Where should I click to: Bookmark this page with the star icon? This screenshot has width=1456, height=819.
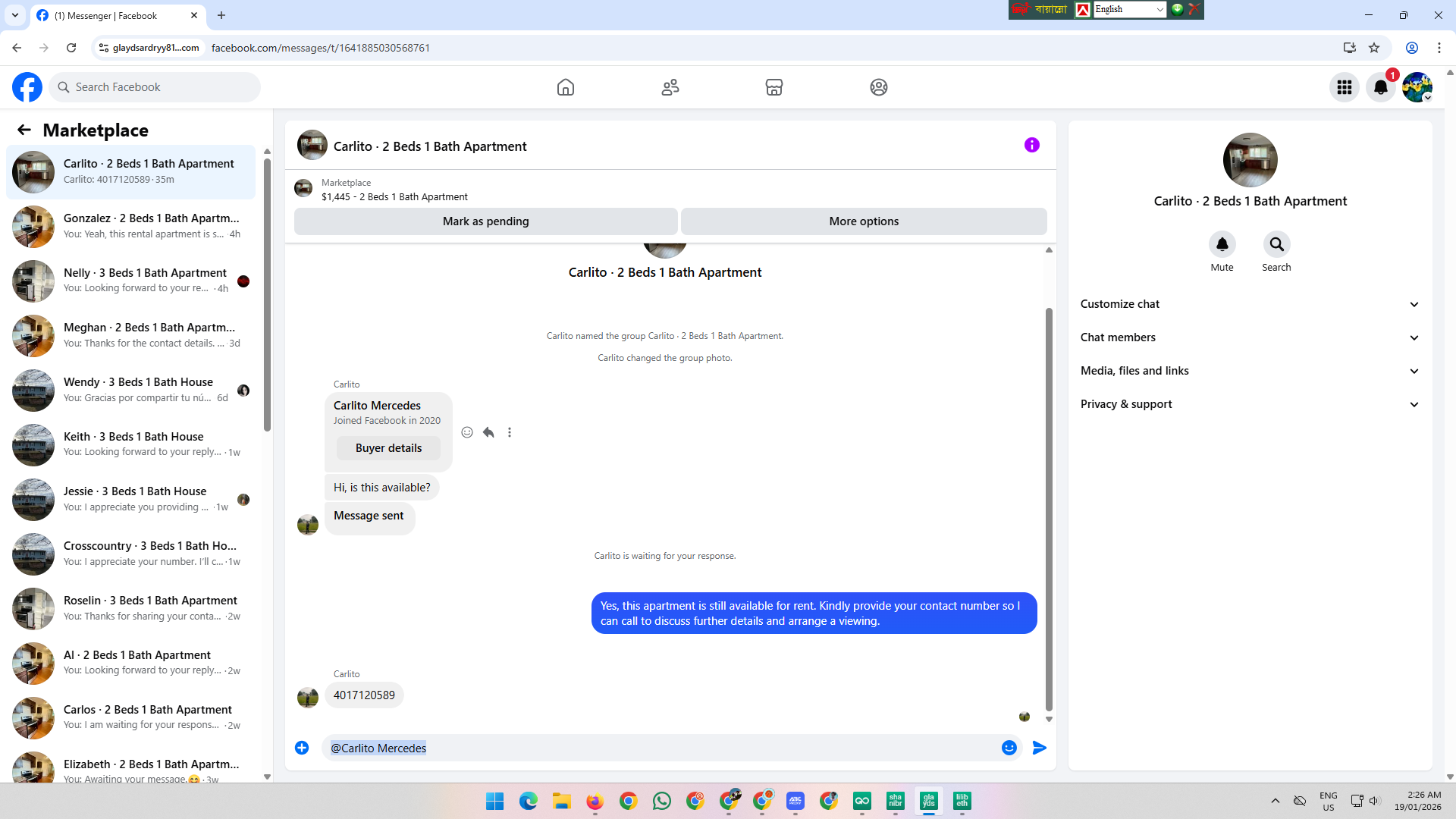click(x=1374, y=48)
